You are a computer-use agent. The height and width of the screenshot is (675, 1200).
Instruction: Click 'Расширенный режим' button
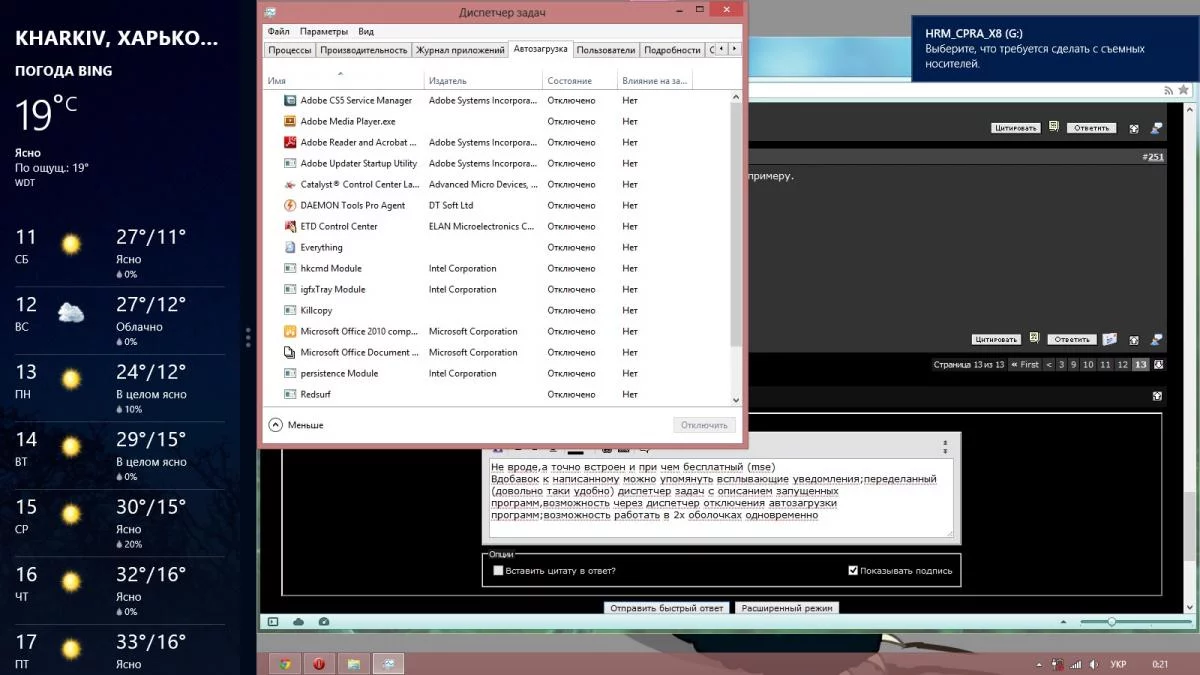(786, 608)
